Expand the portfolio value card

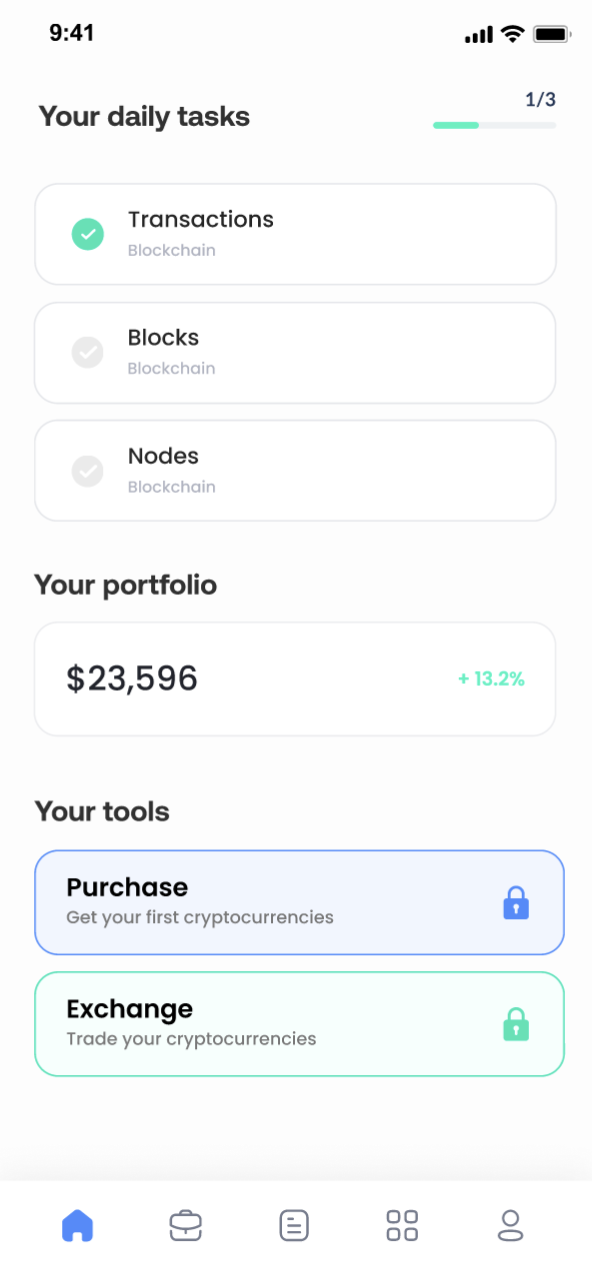[295, 678]
